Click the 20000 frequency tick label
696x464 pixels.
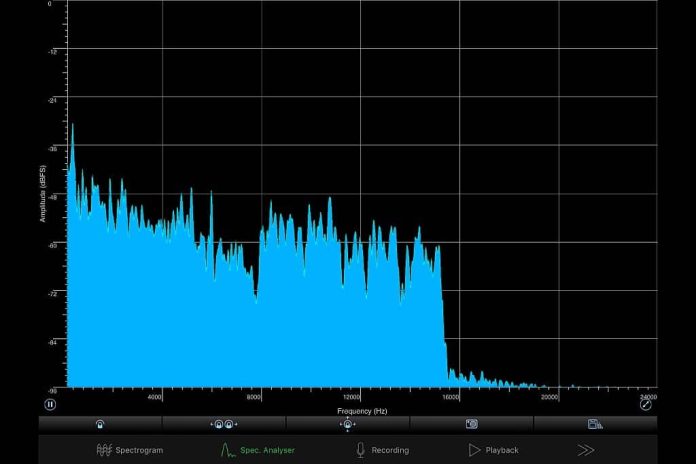point(549,397)
